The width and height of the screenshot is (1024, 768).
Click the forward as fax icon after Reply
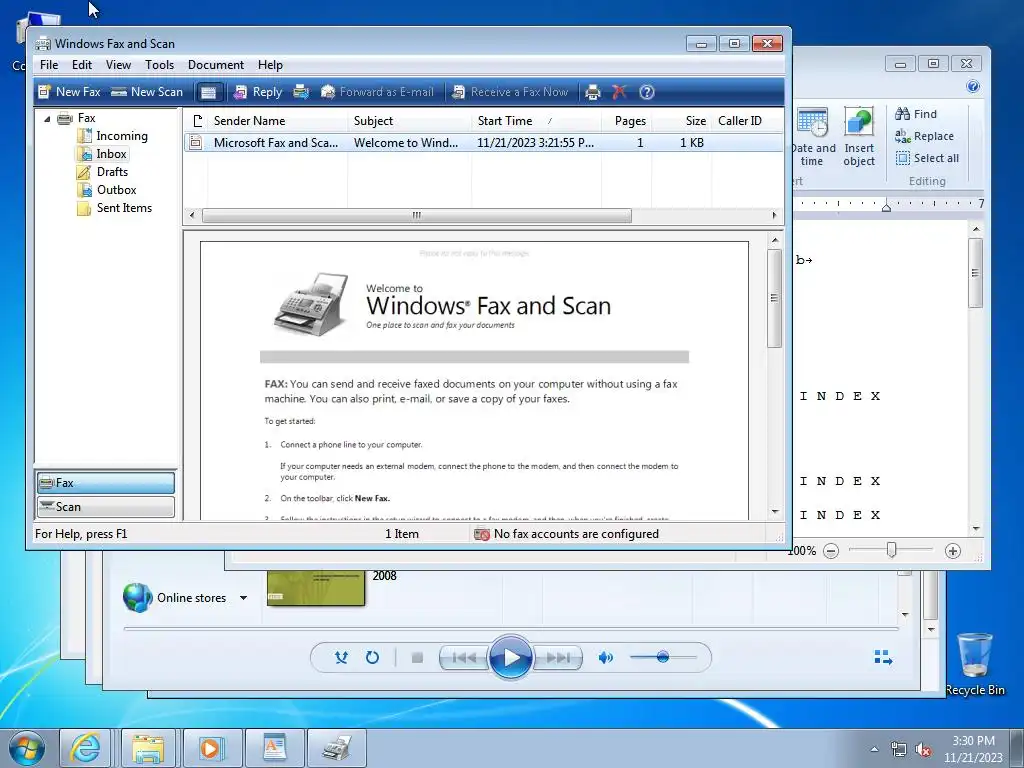click(301, 92)
